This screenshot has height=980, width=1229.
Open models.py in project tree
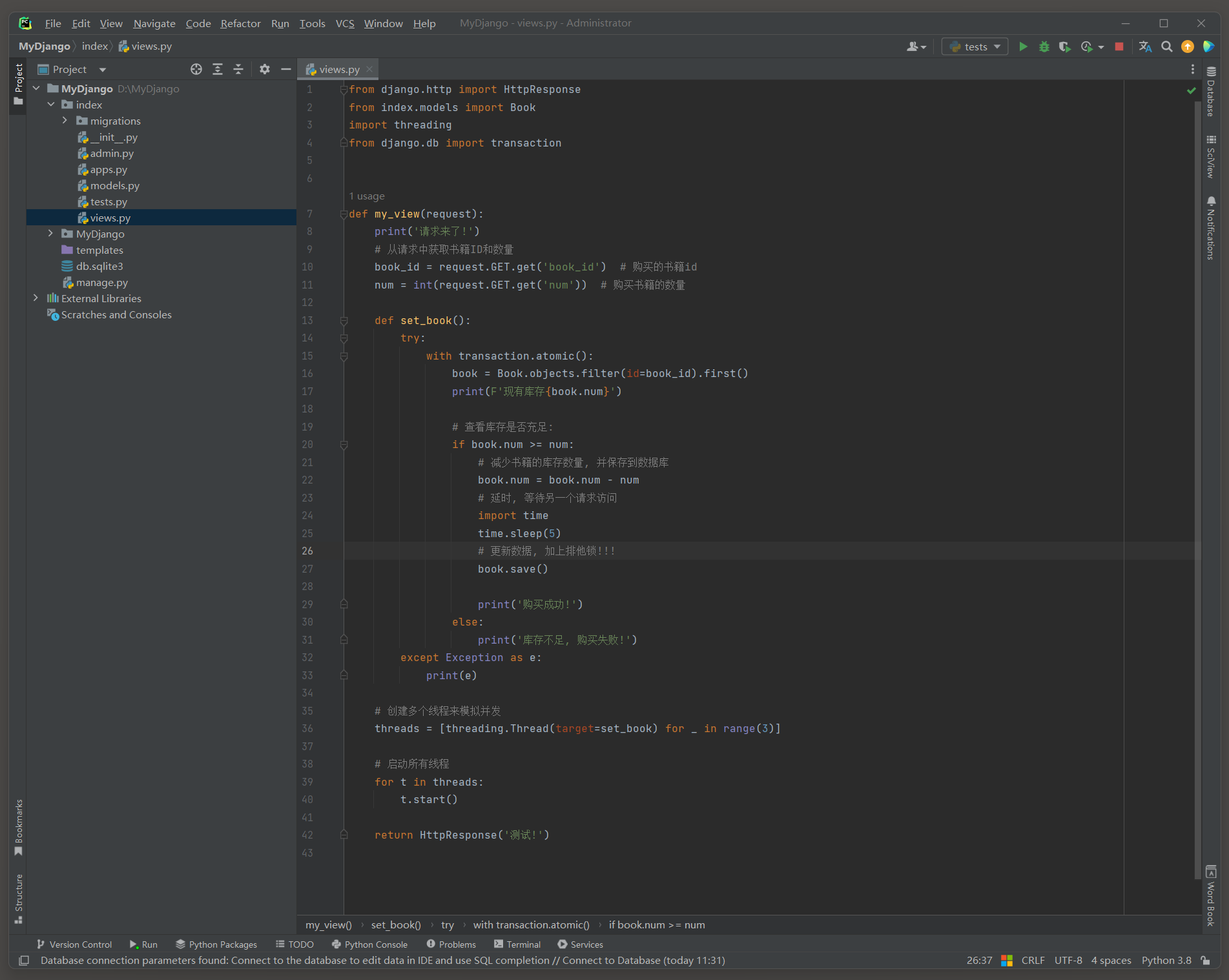114,185
